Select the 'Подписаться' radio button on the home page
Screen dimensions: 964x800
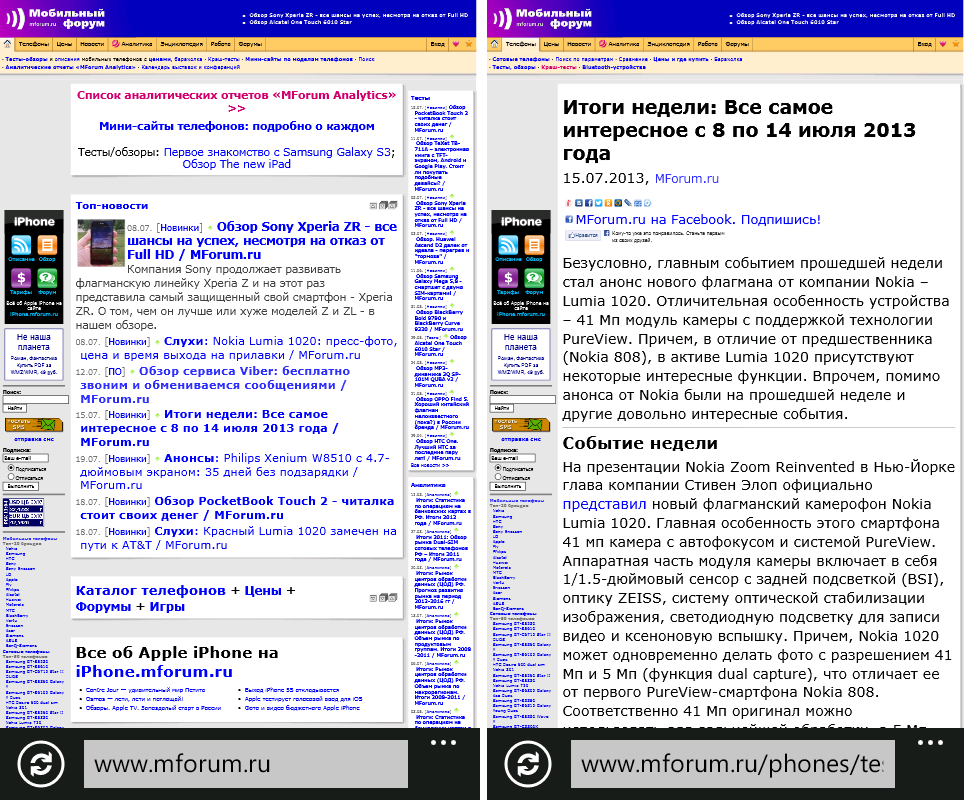click(x=11, y=469)
